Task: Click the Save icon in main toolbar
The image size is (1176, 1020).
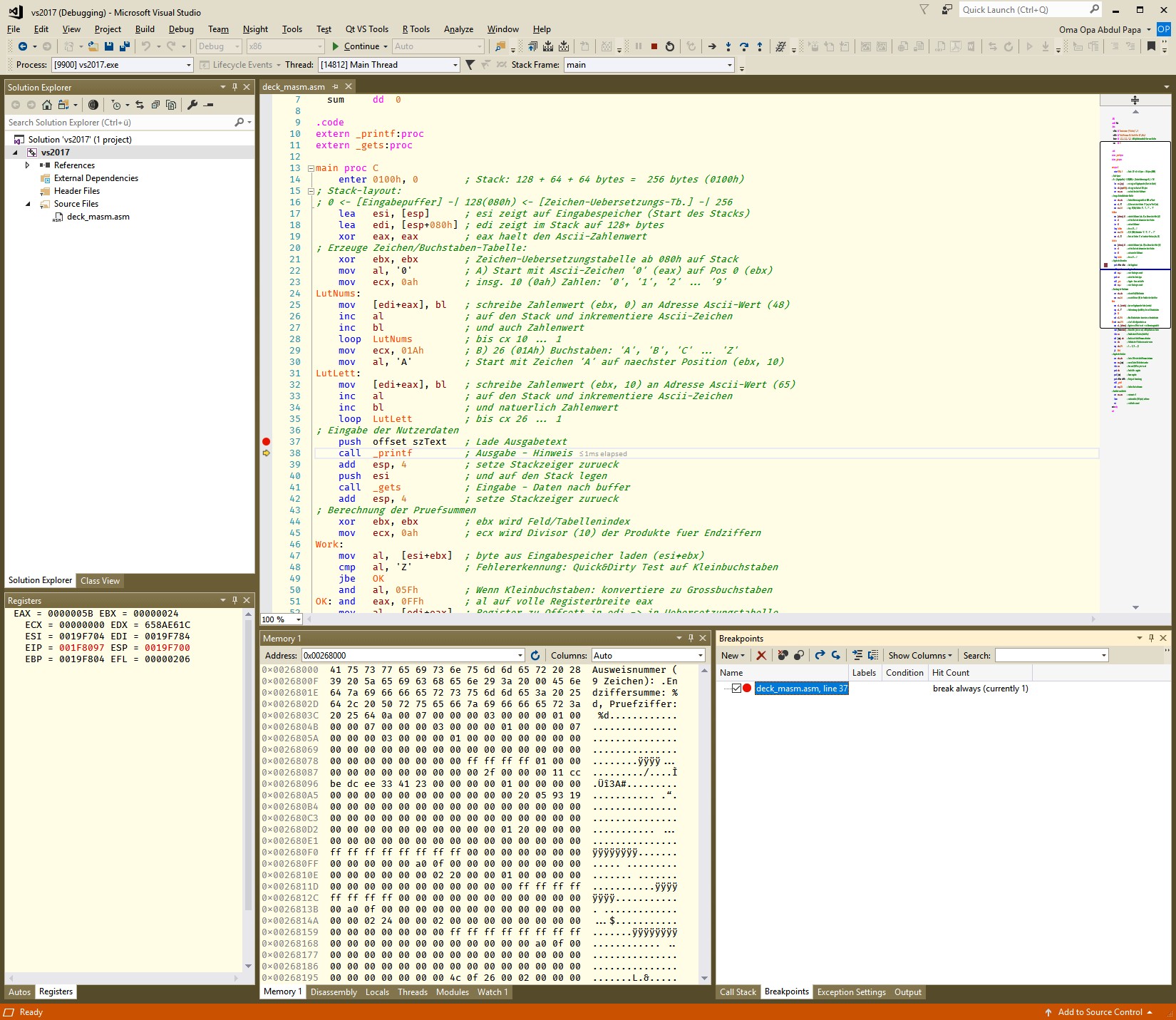Action: tap(109, 46)
